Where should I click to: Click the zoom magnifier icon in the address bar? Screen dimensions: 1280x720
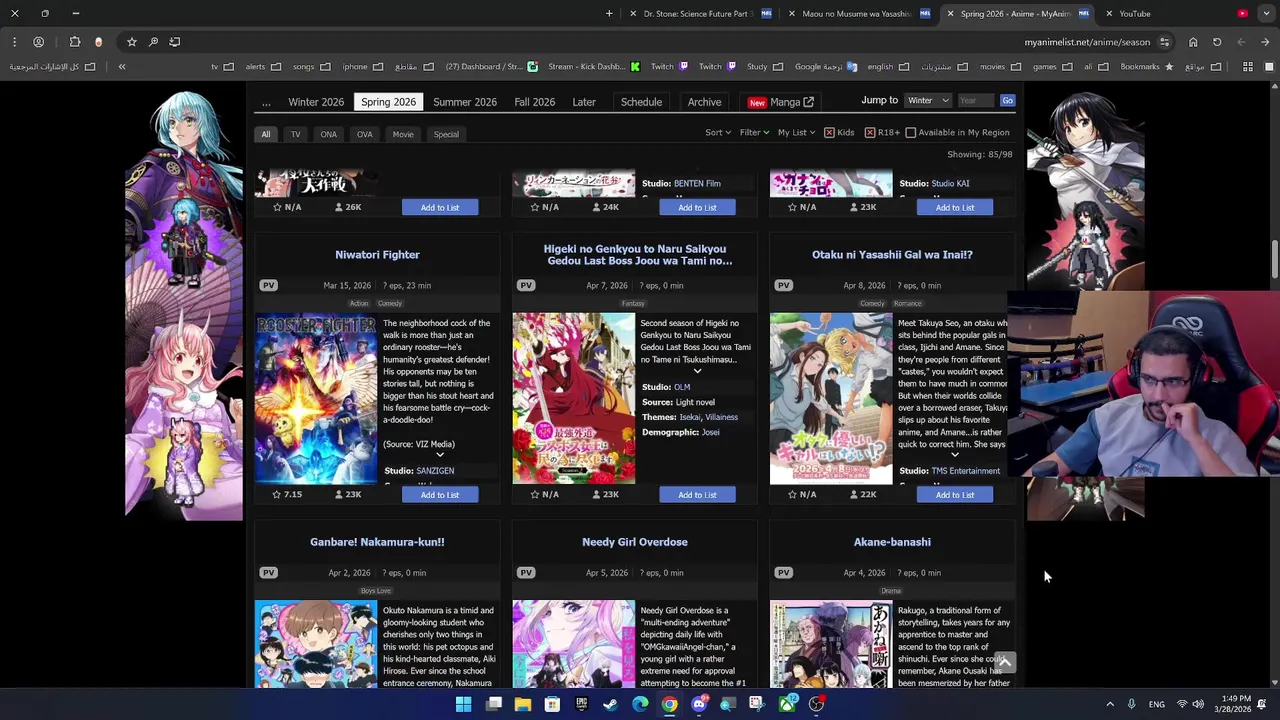point(153,42)
